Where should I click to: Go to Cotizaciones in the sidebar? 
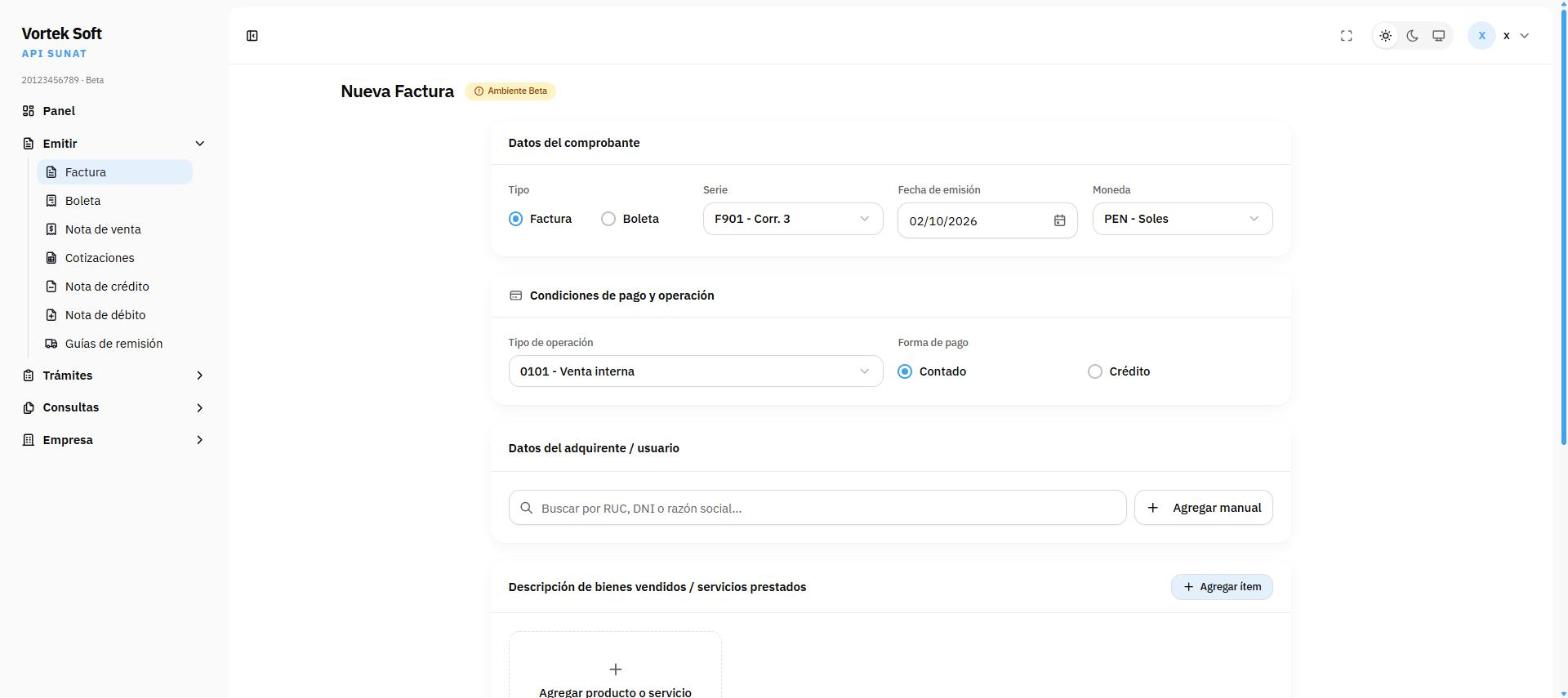tap(114, 258)
